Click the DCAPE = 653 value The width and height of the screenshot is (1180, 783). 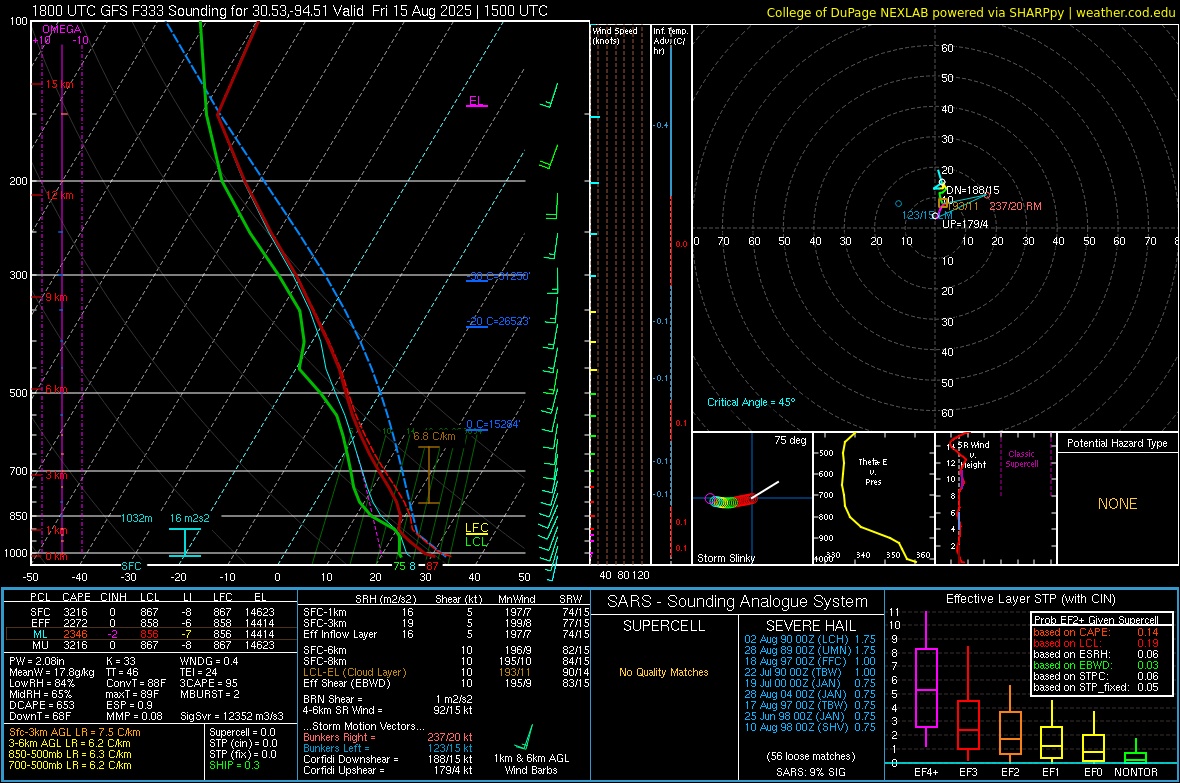[41, 705]
